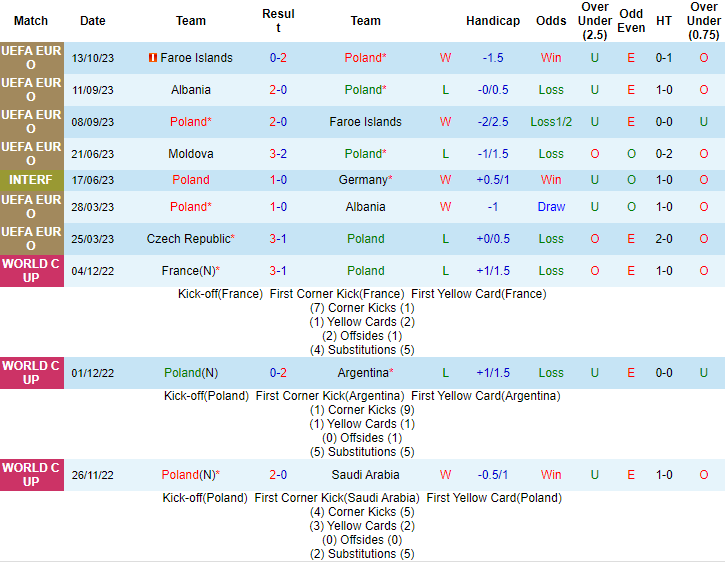Select Germany team name in friendly match
This screenshot has width=725, height=562.
(x=362, y=180)
